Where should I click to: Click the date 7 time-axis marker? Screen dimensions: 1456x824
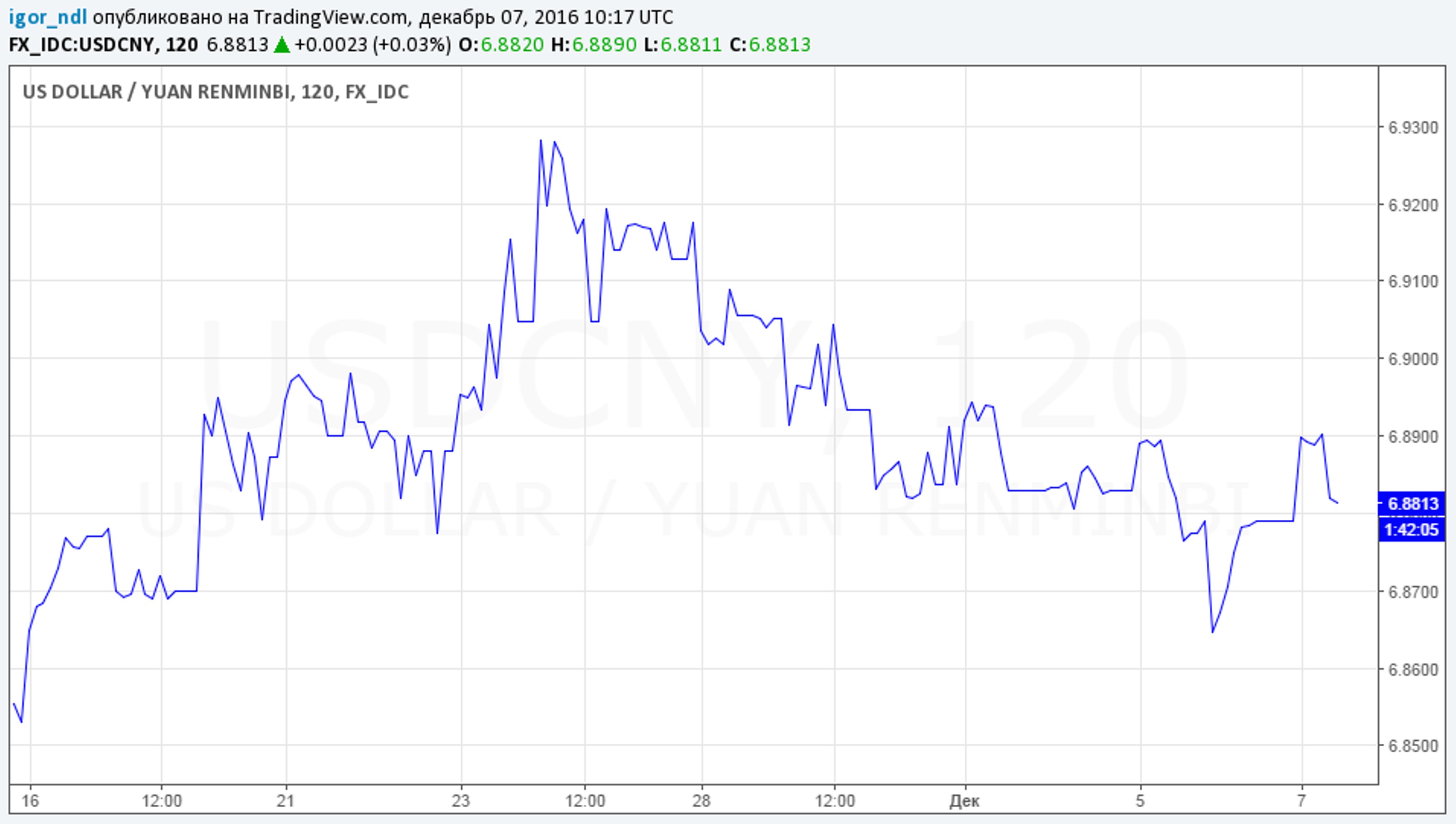(1302, 801)
